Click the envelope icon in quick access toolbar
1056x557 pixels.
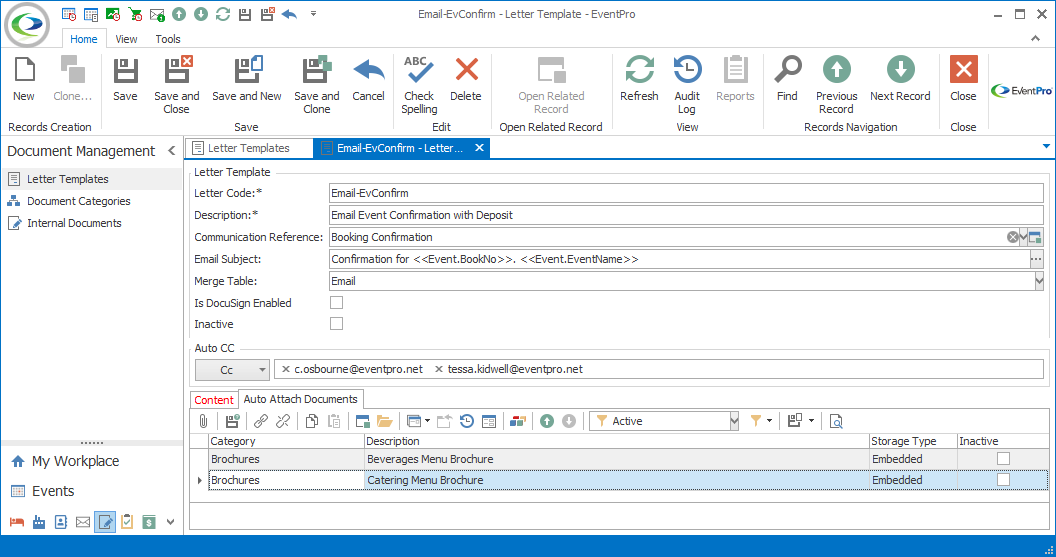coord(157,14)
